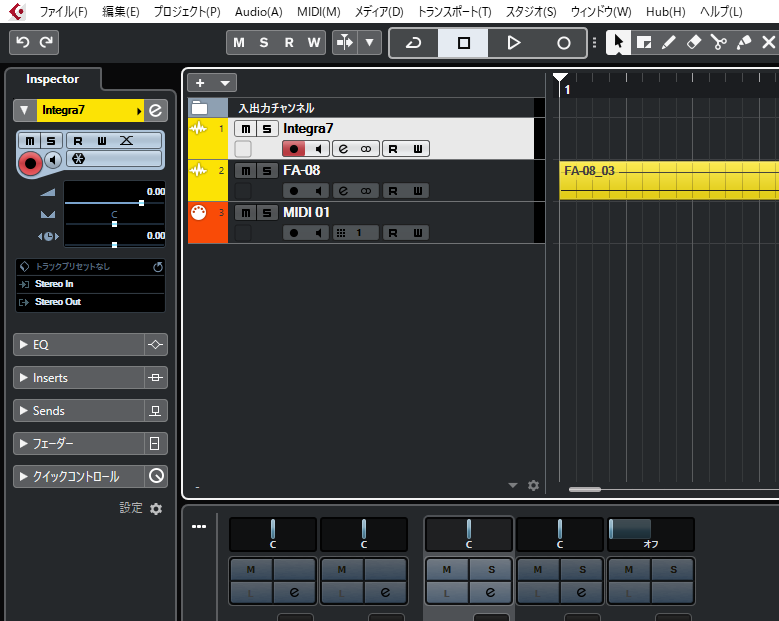Adjust Inspector pan slider at C
This screenshot has width=779, height=621.
click(114, 224)
